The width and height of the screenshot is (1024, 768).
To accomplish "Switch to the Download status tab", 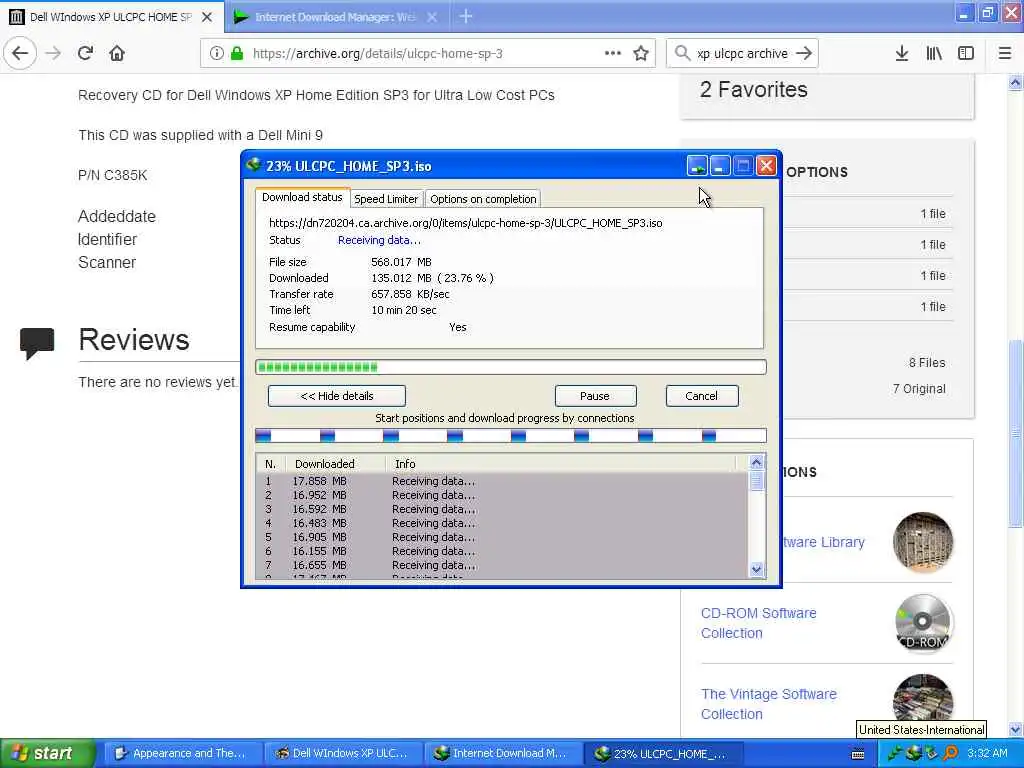I will click(302, 197).
